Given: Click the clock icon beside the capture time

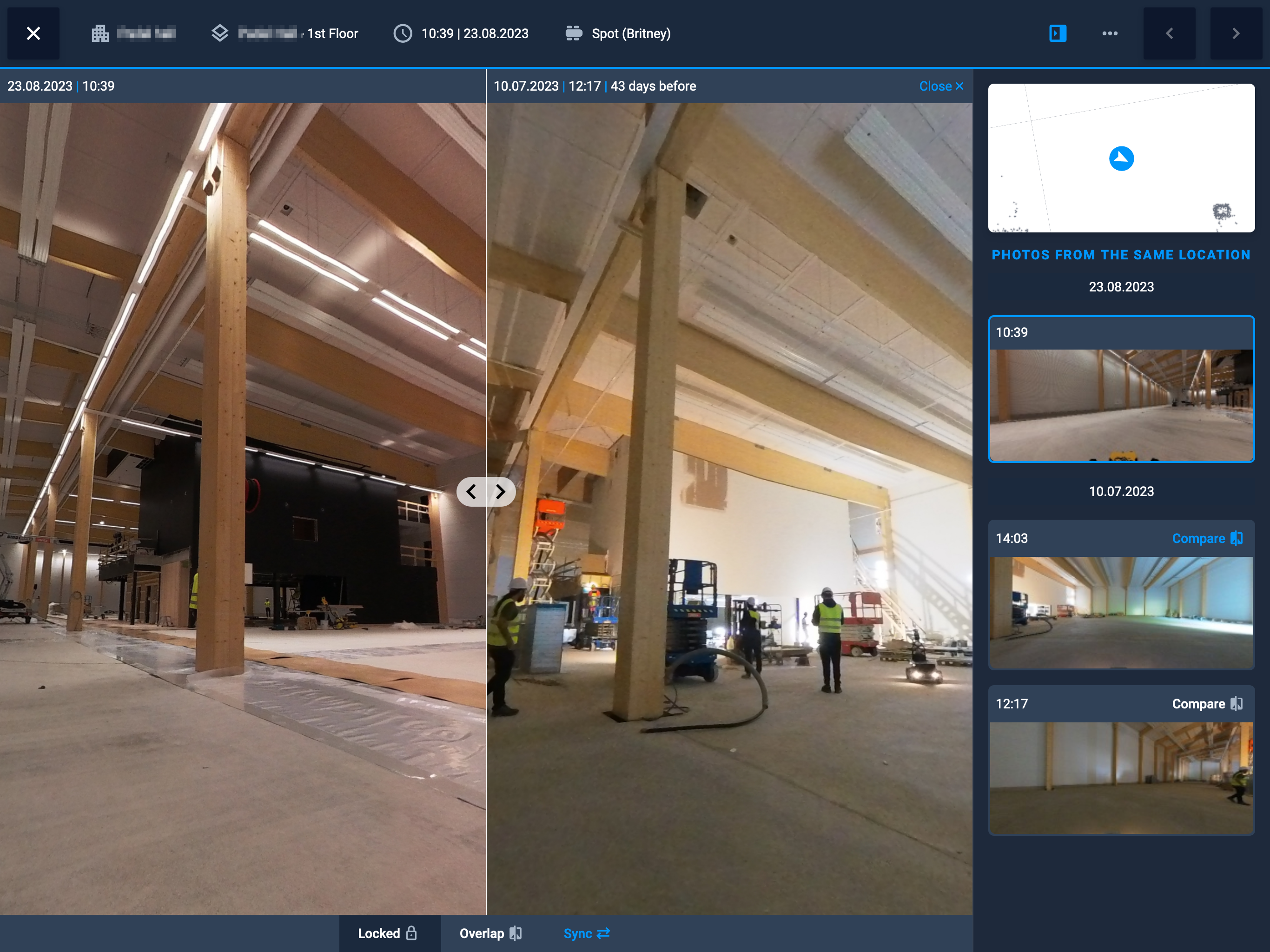Looking at the screenshot, I should [403, 33].
